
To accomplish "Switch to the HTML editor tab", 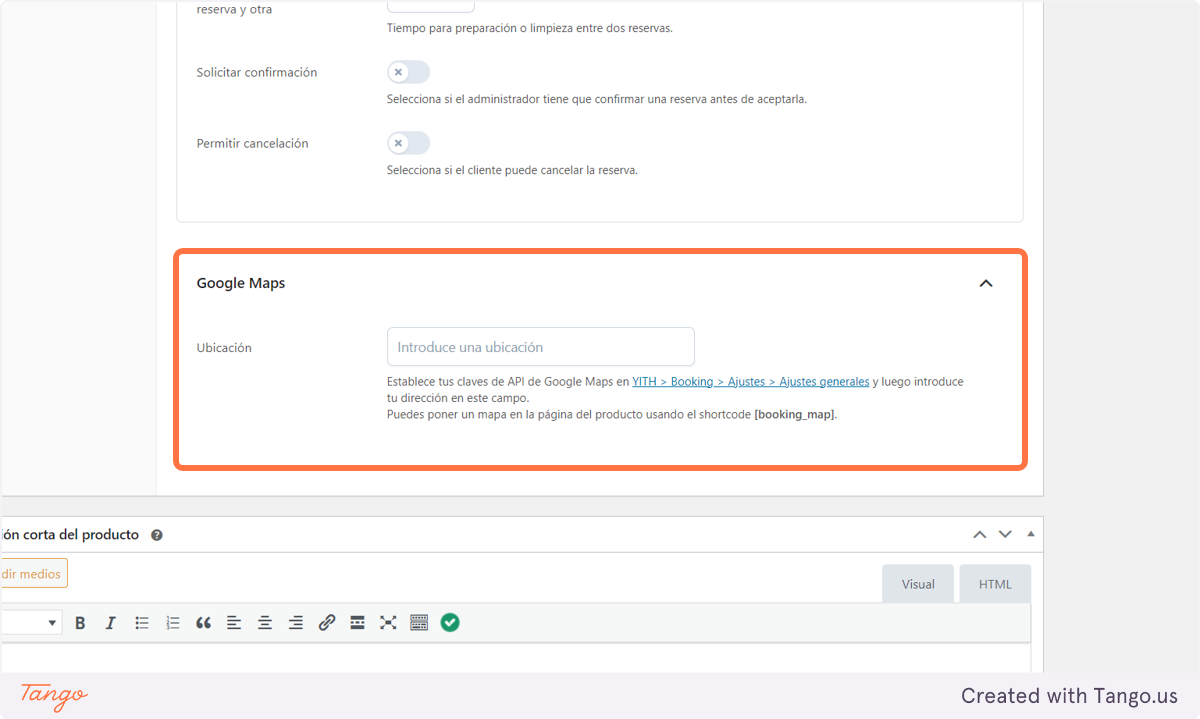I will [x=995, y=584].
